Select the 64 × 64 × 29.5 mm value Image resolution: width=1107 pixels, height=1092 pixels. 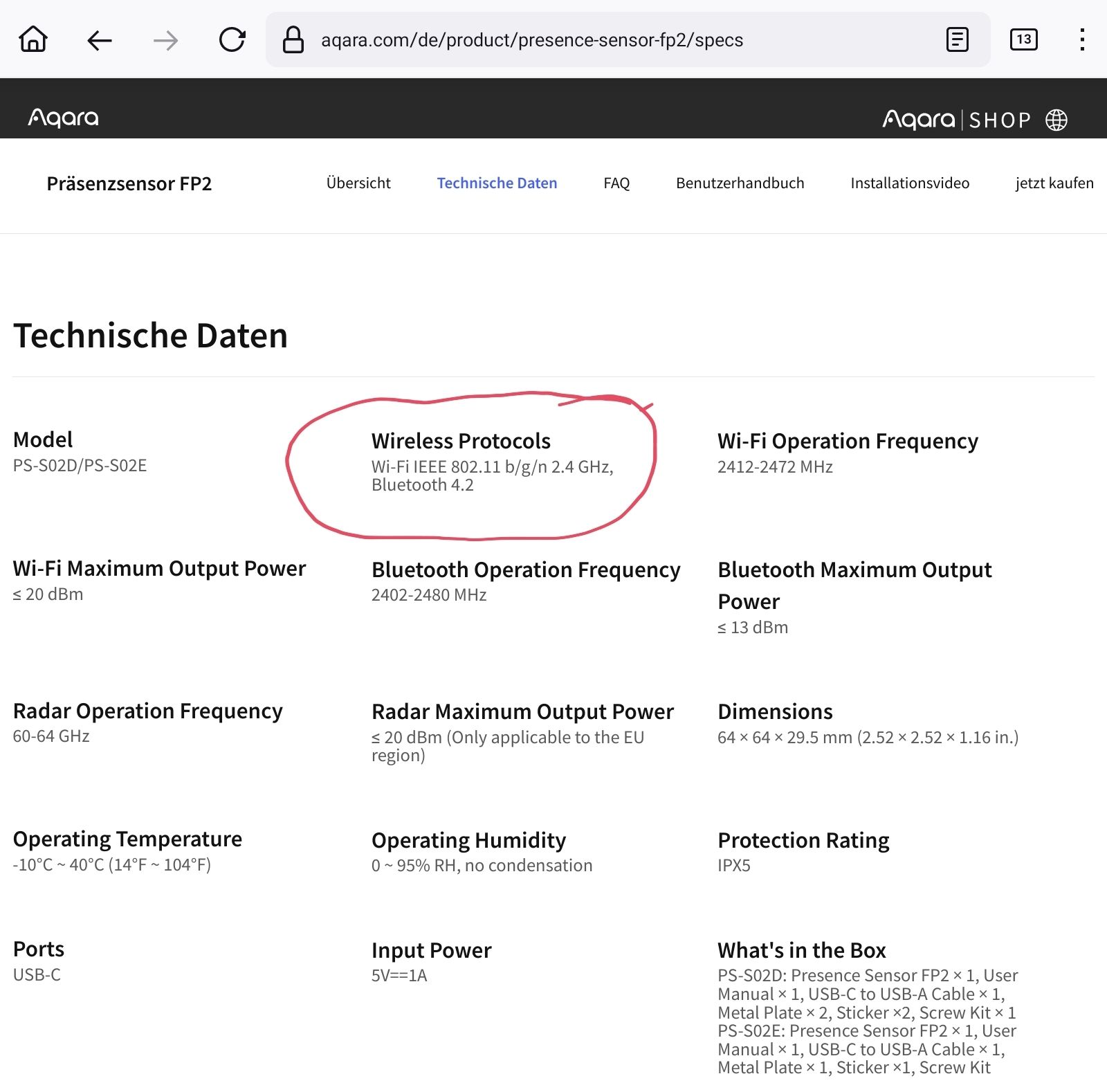pyautogui.click(x=868, y=737)
